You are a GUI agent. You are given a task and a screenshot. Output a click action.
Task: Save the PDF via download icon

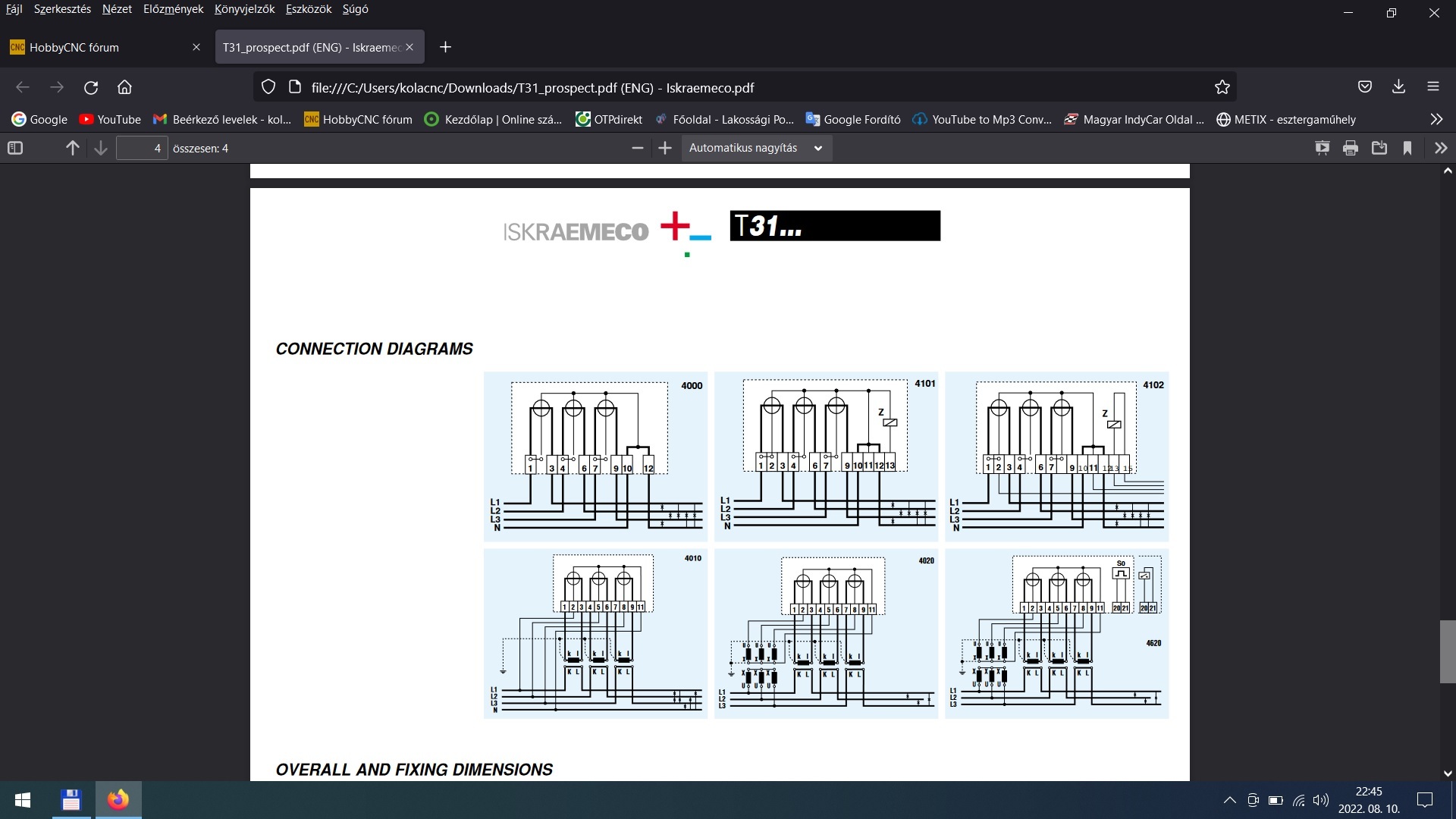point(1379,148)
